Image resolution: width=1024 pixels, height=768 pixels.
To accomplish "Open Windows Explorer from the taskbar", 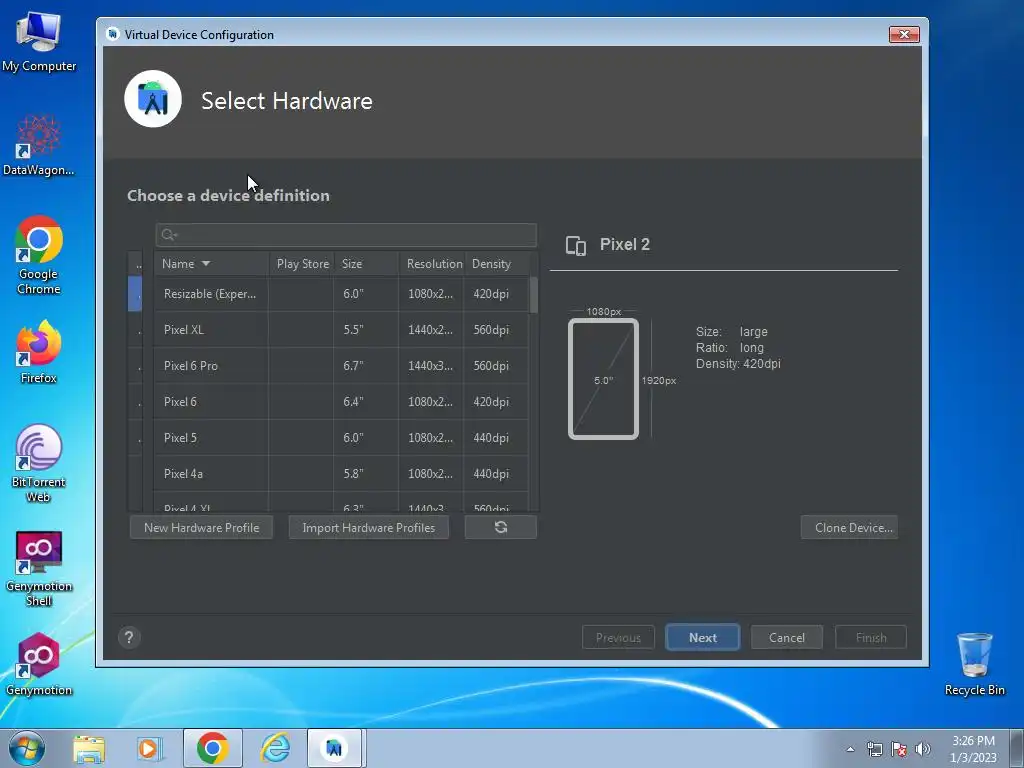I will pos(89,748).
